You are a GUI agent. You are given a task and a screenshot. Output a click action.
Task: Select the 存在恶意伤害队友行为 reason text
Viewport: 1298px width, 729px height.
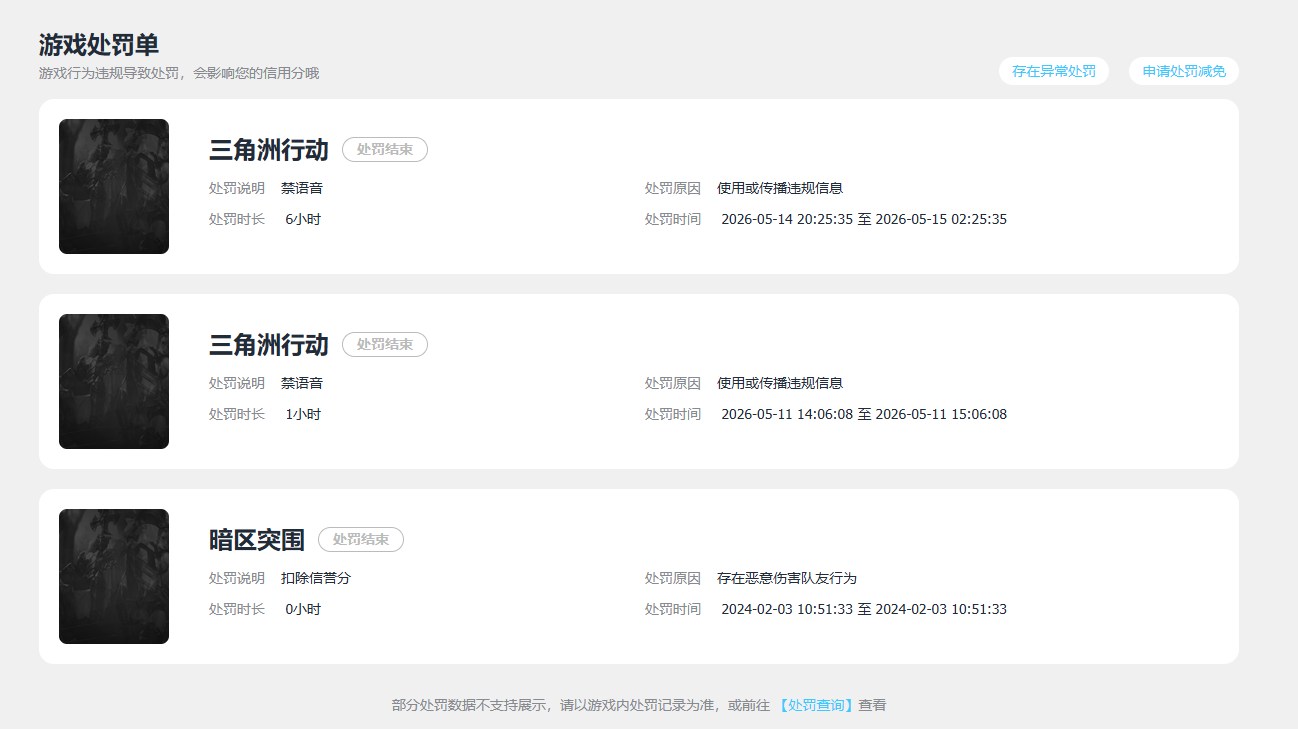tap(787, 578)
